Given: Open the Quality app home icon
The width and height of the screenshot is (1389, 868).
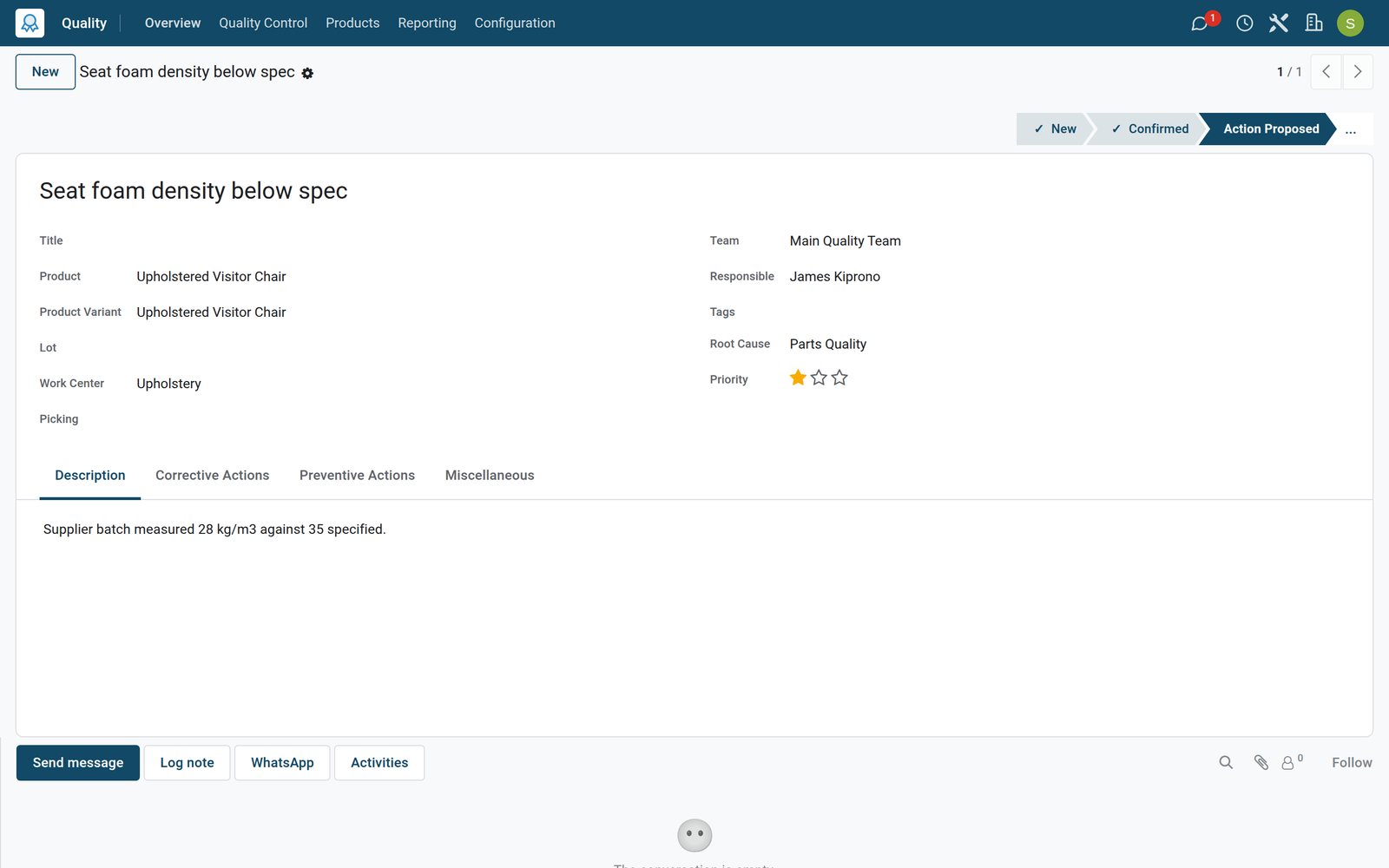Looking at the screenshot, I should coord(30,23).
